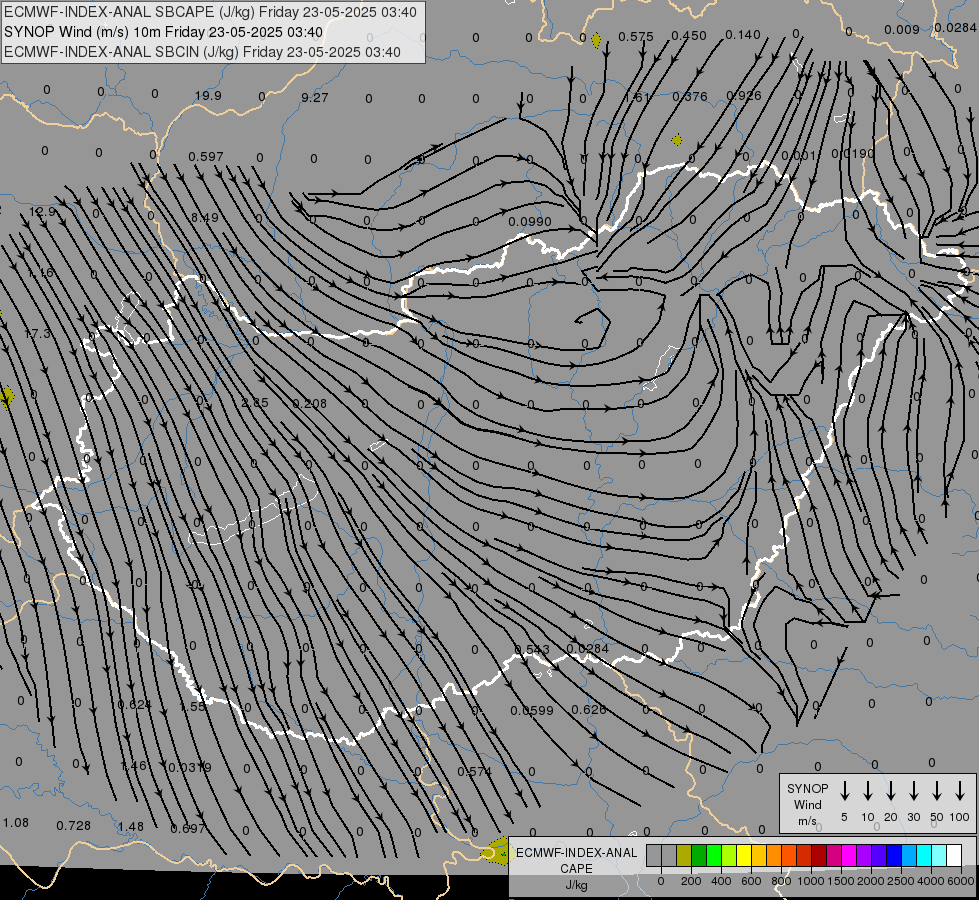Screen dimensions: 979x900
Task: Select the deep blue CAPE legend swatch
Action: click(893, 856)
